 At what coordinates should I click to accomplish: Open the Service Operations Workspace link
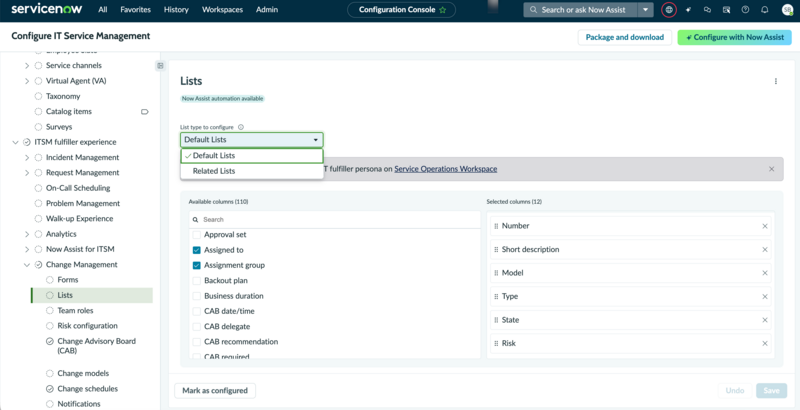click(446, 169)
